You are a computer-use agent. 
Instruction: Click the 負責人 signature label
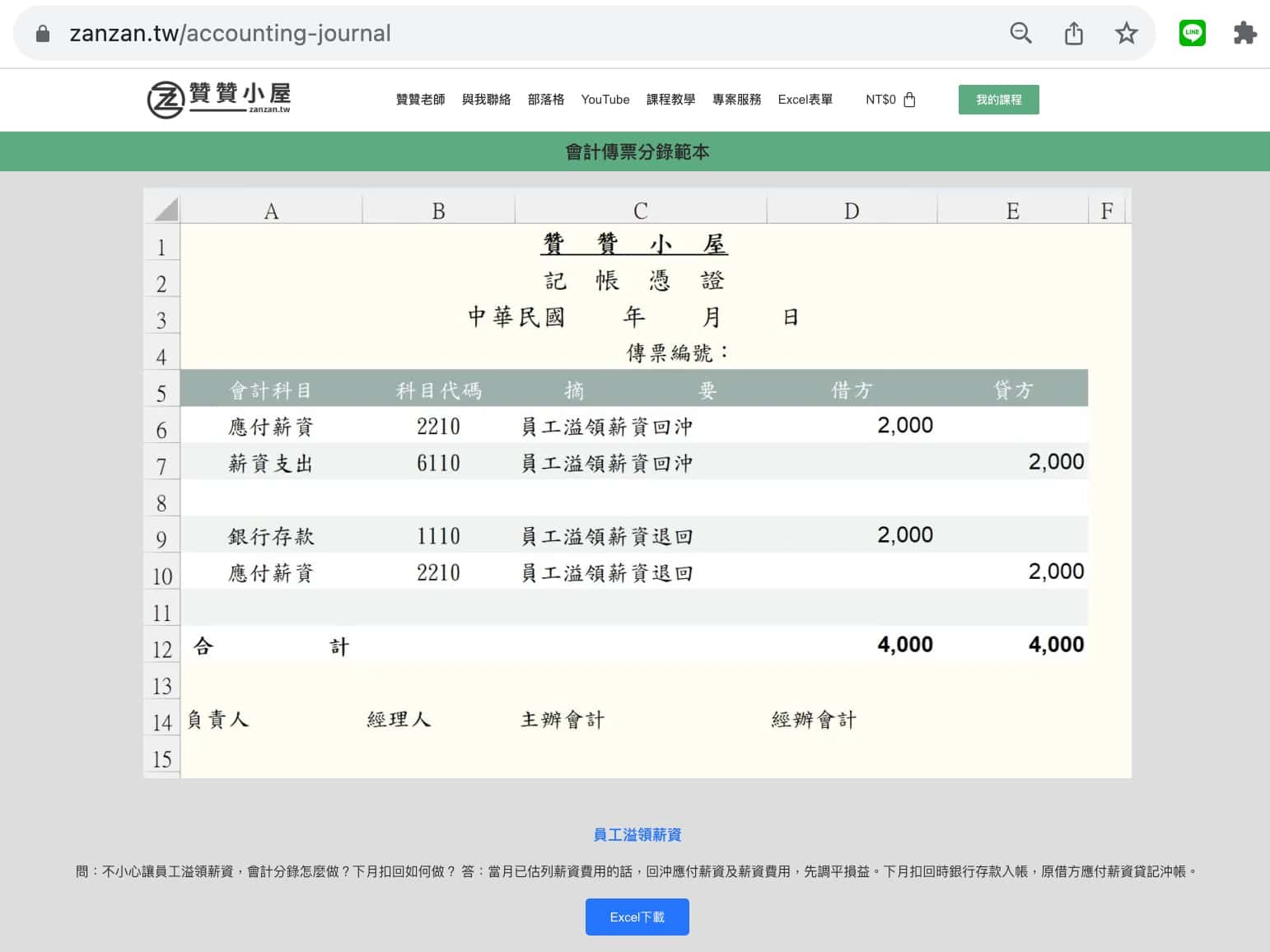218,719
